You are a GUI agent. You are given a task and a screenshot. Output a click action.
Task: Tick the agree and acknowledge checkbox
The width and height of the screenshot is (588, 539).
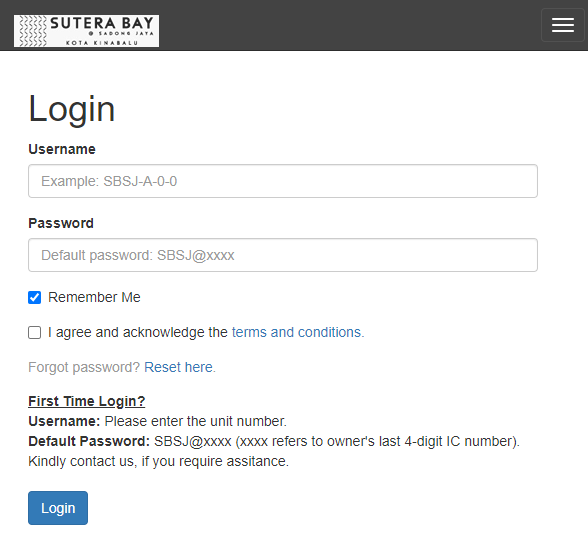pos(34,332)
